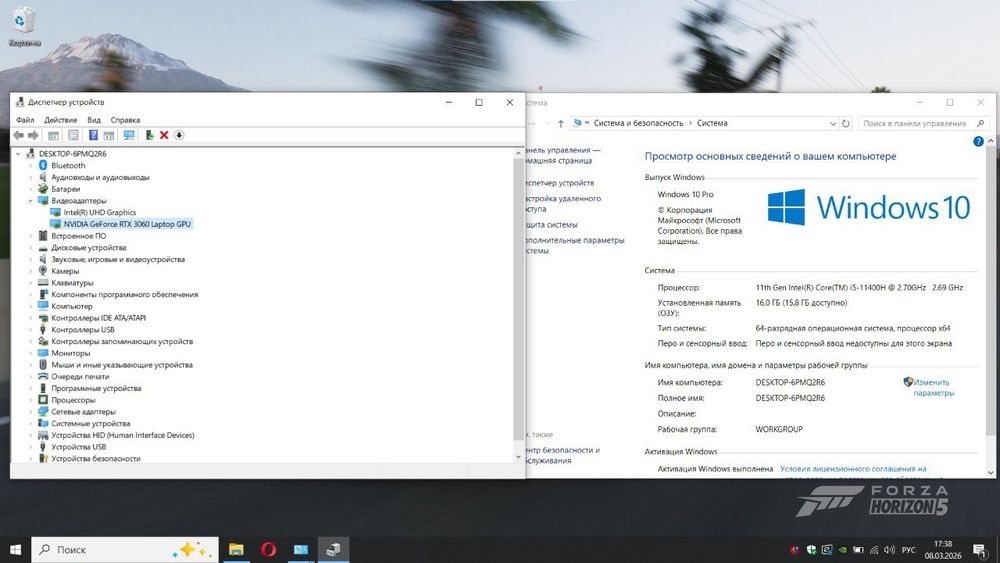The height and width of the screenshot is (563, 1000).
Task: Open the Windows Start menu
Action: (x=15, y=550)
